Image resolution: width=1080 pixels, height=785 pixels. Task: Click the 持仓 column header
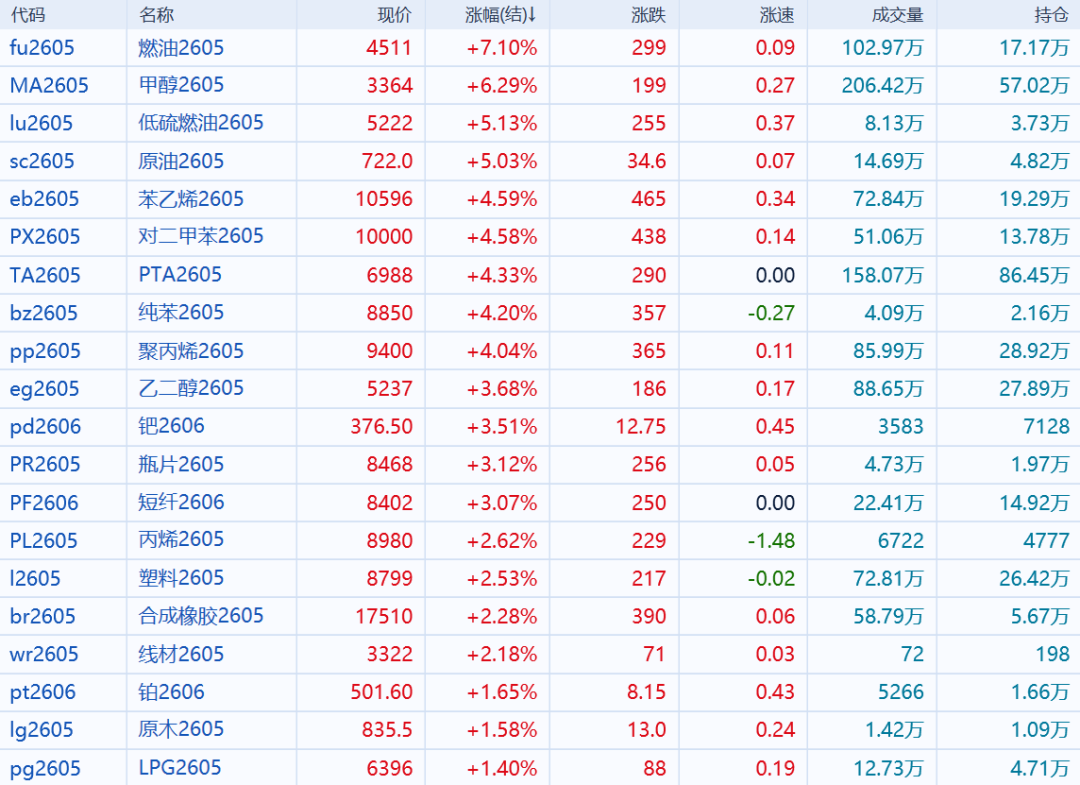coord(1051,15)
